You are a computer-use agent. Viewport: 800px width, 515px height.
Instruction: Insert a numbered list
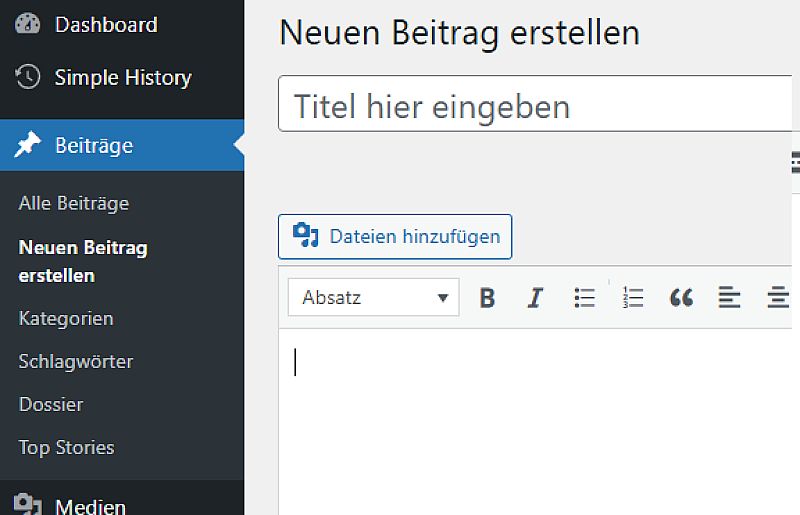[x=632, y=298]
